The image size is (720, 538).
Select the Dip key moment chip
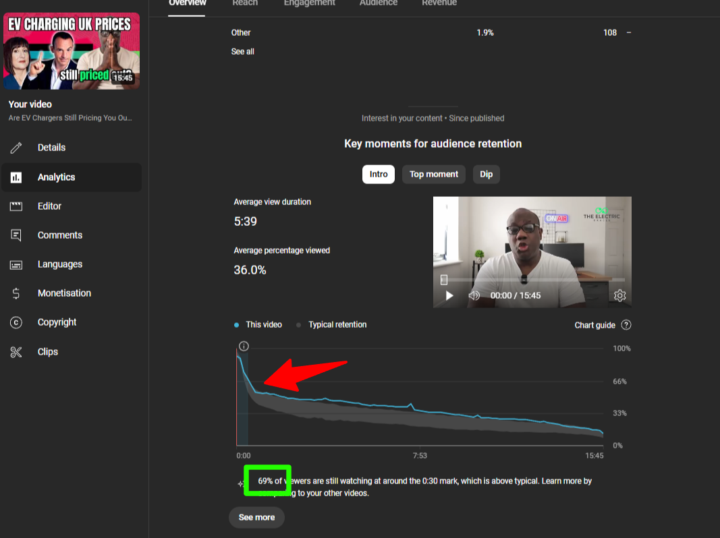486,174
